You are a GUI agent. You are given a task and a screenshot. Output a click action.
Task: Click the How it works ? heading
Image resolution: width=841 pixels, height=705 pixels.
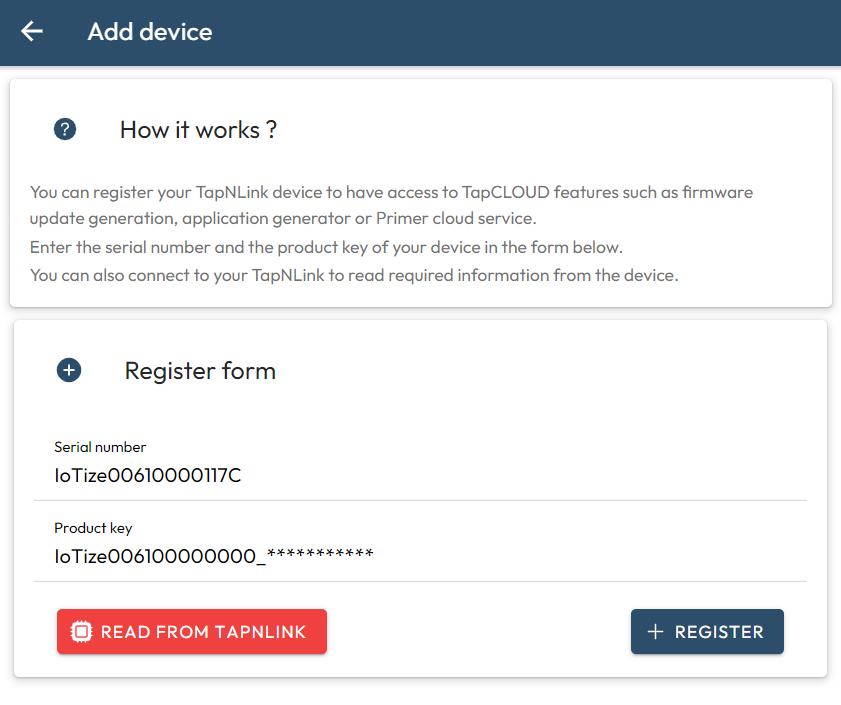click(x=198, y=130)
